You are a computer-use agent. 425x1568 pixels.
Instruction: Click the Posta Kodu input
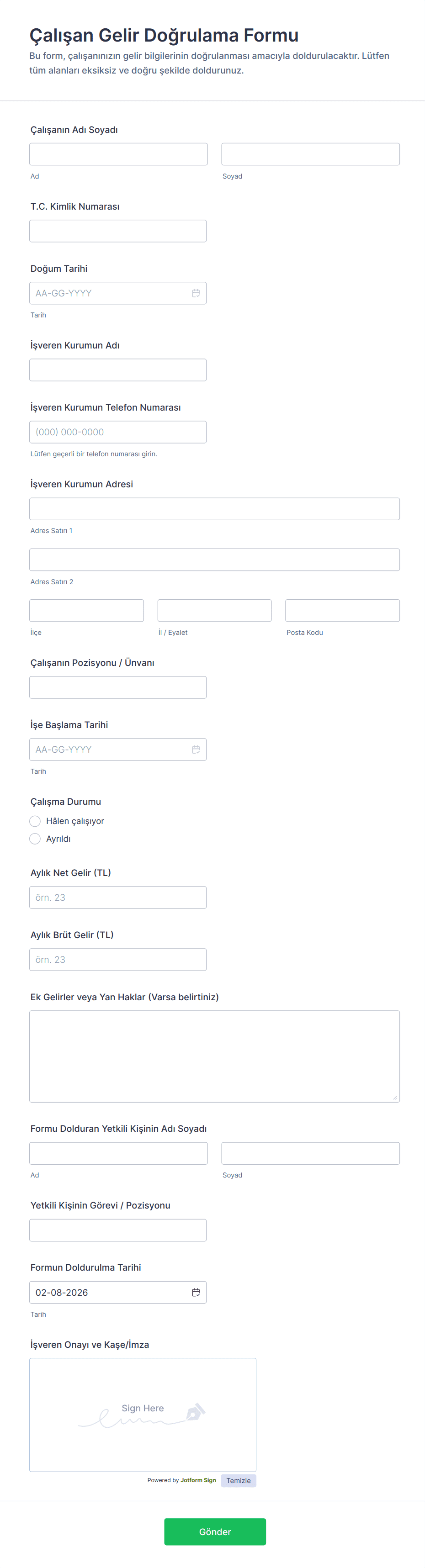(x=342, y=611)
